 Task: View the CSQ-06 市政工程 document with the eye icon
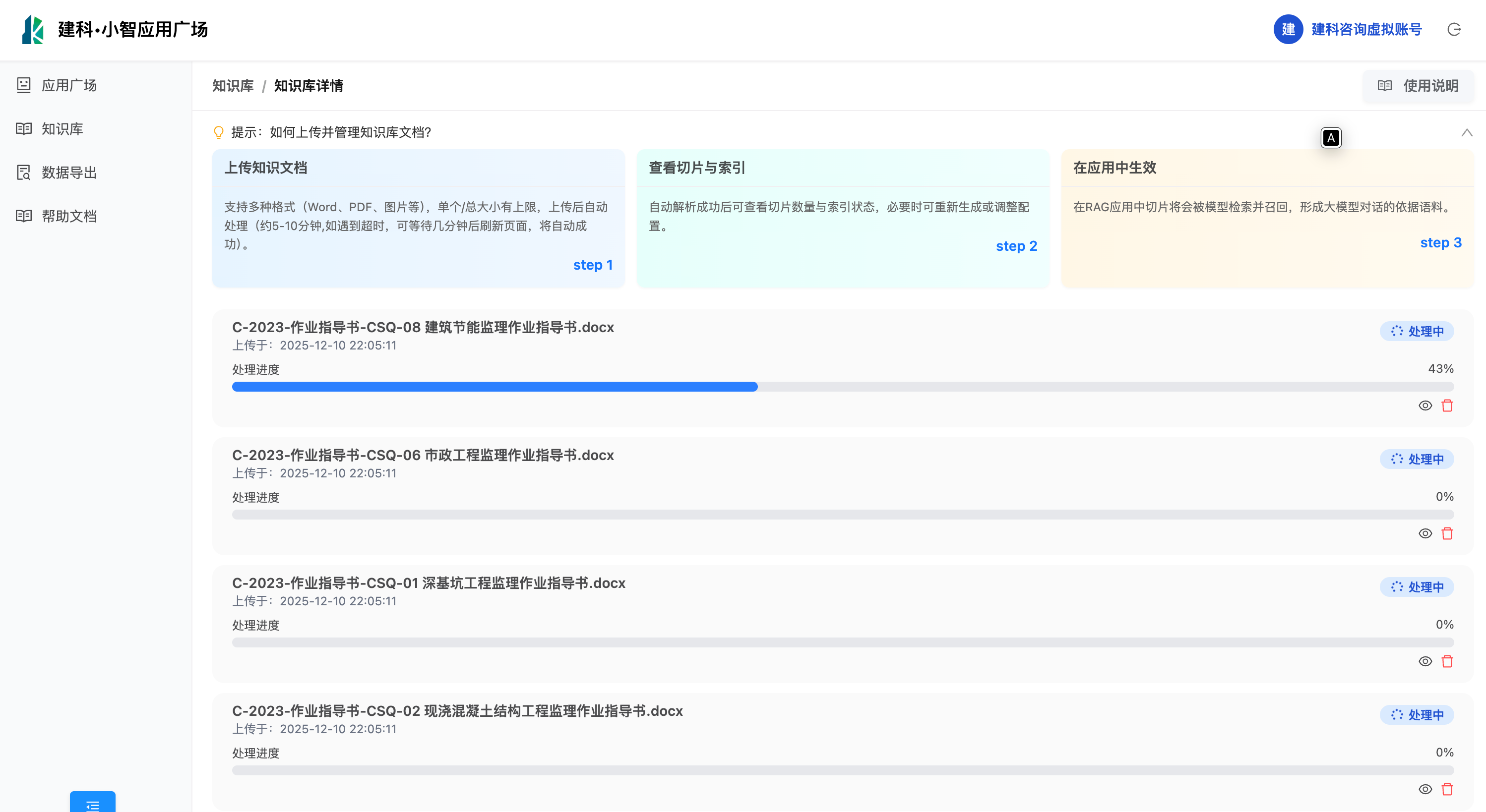1425,533
